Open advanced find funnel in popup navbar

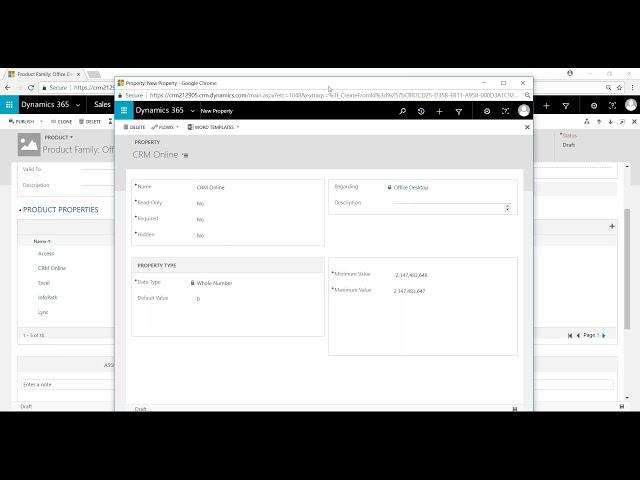coord(459,111)
